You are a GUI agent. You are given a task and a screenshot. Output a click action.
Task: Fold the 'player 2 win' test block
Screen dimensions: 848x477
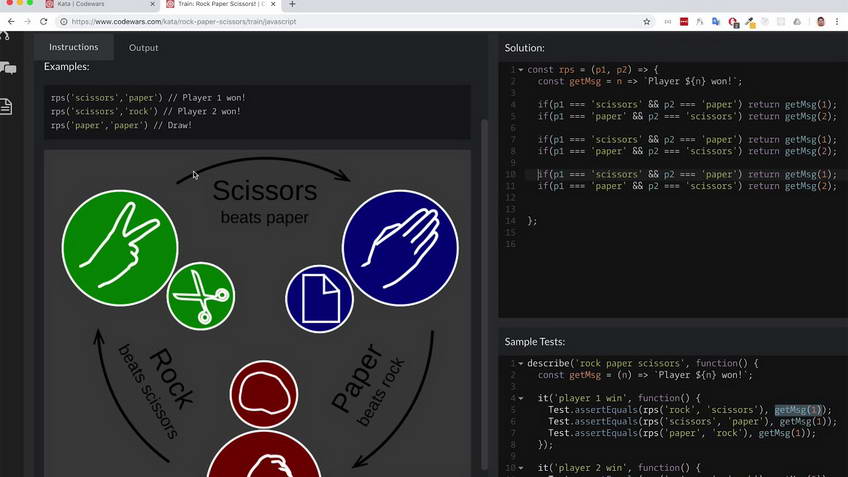[521, 468]
